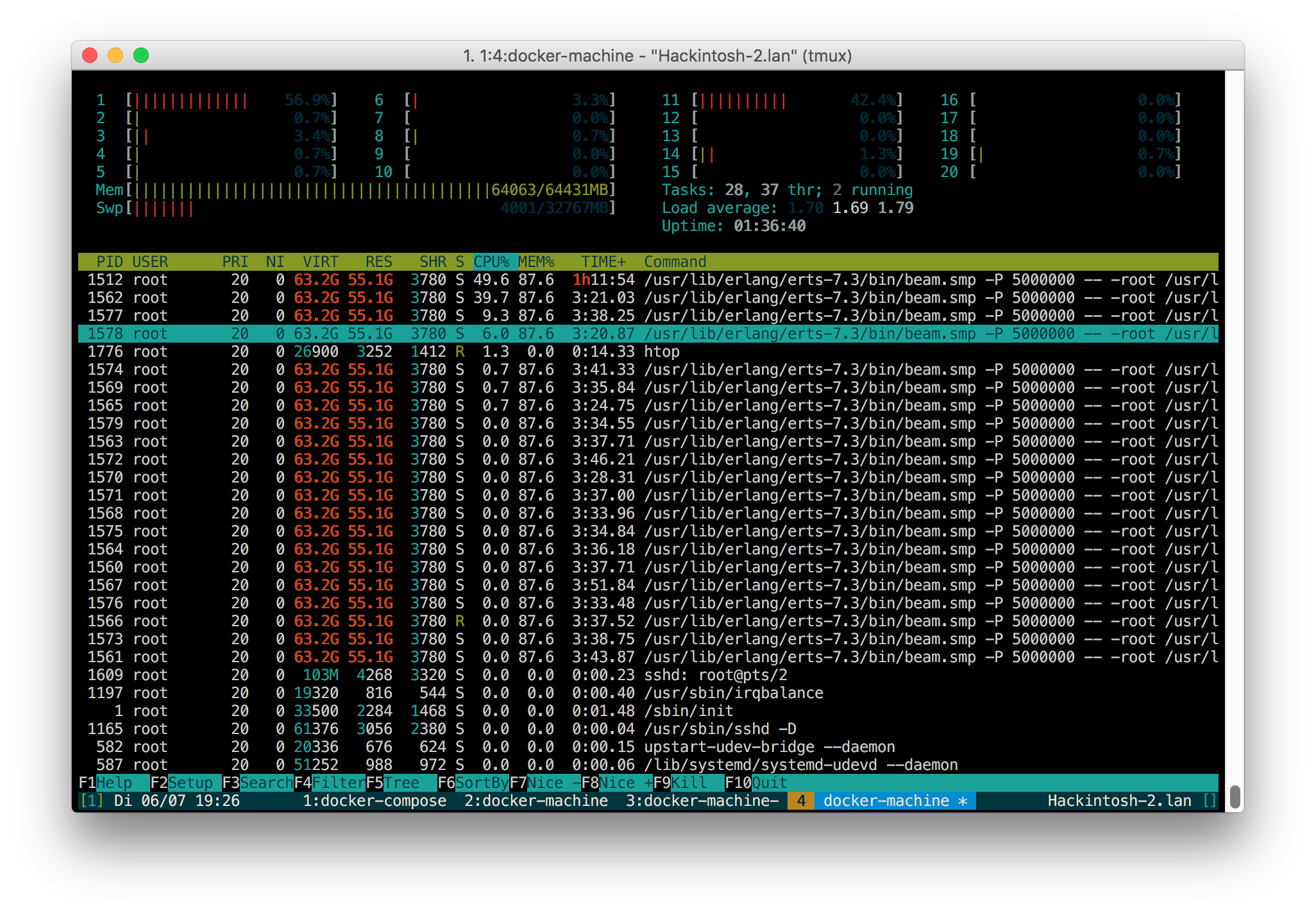This screenshot has width=1316, height=915.
Task: Click the PID column header
Action: [x=110, y=262]
